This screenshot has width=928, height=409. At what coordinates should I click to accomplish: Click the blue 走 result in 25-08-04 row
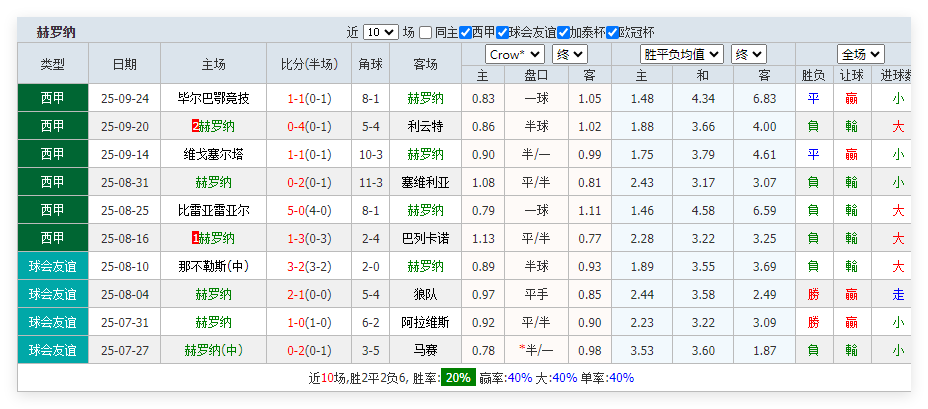click(x=898, y=294)
